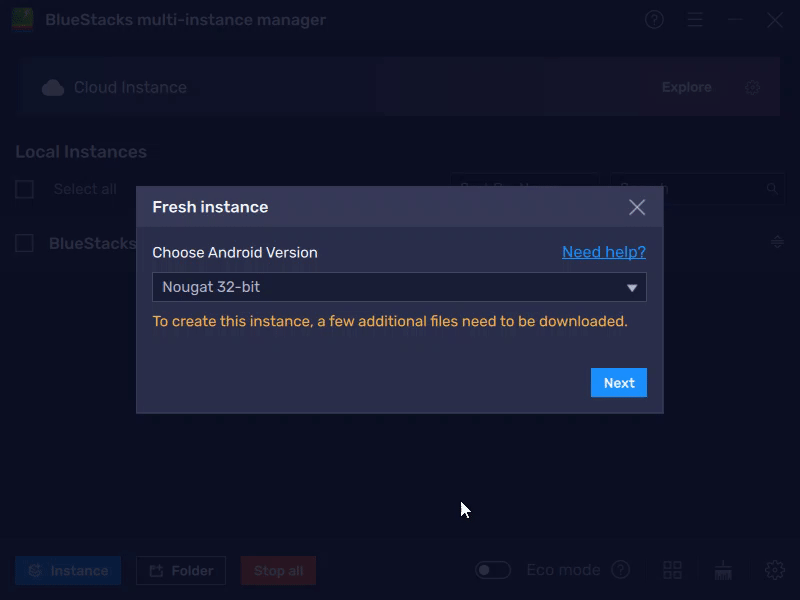Viewport: 800px width, 600px height.
Task: Open the settings gear at bottom right
Action: pyautogui.click(x=774, y=570)
